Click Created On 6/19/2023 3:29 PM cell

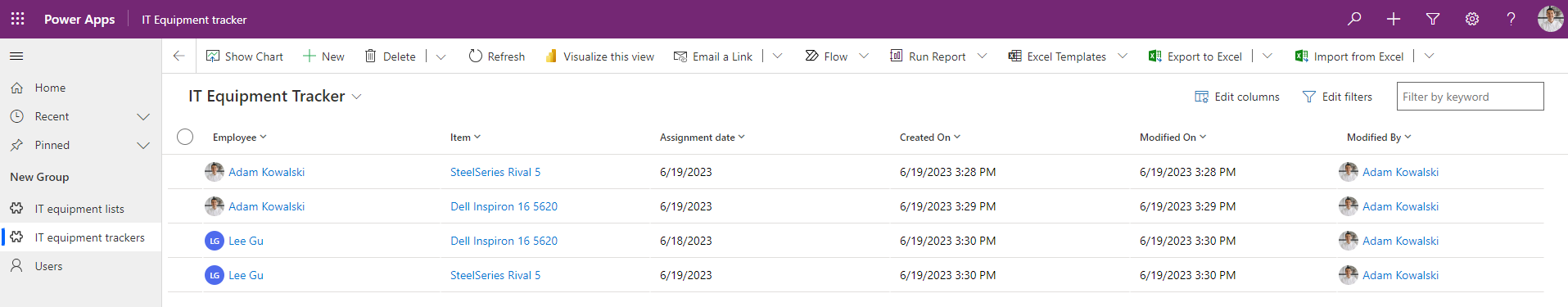[x=948, y=206]
